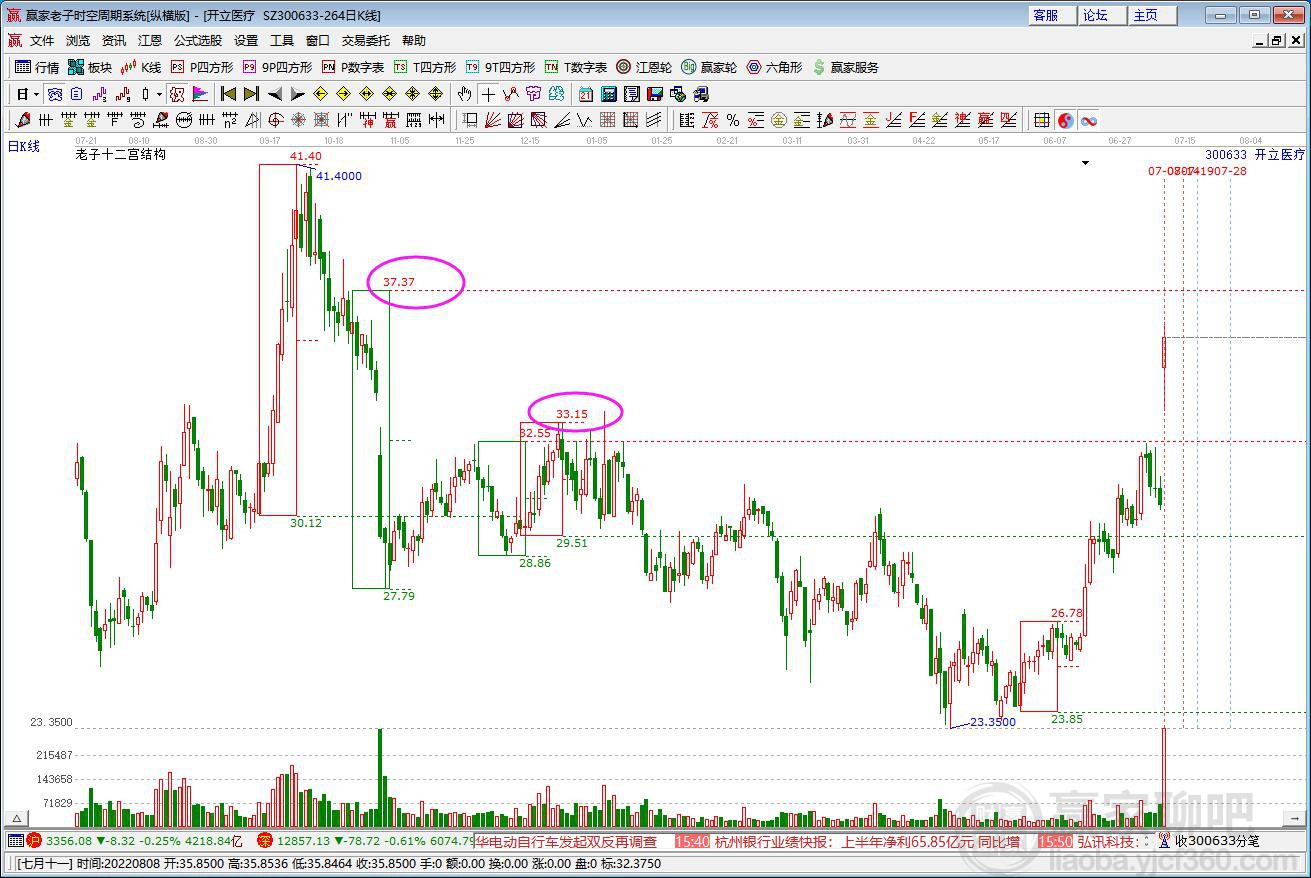1311x878 pixels.
Task: Step chart right with black arrow
Action: pos(298,94)
